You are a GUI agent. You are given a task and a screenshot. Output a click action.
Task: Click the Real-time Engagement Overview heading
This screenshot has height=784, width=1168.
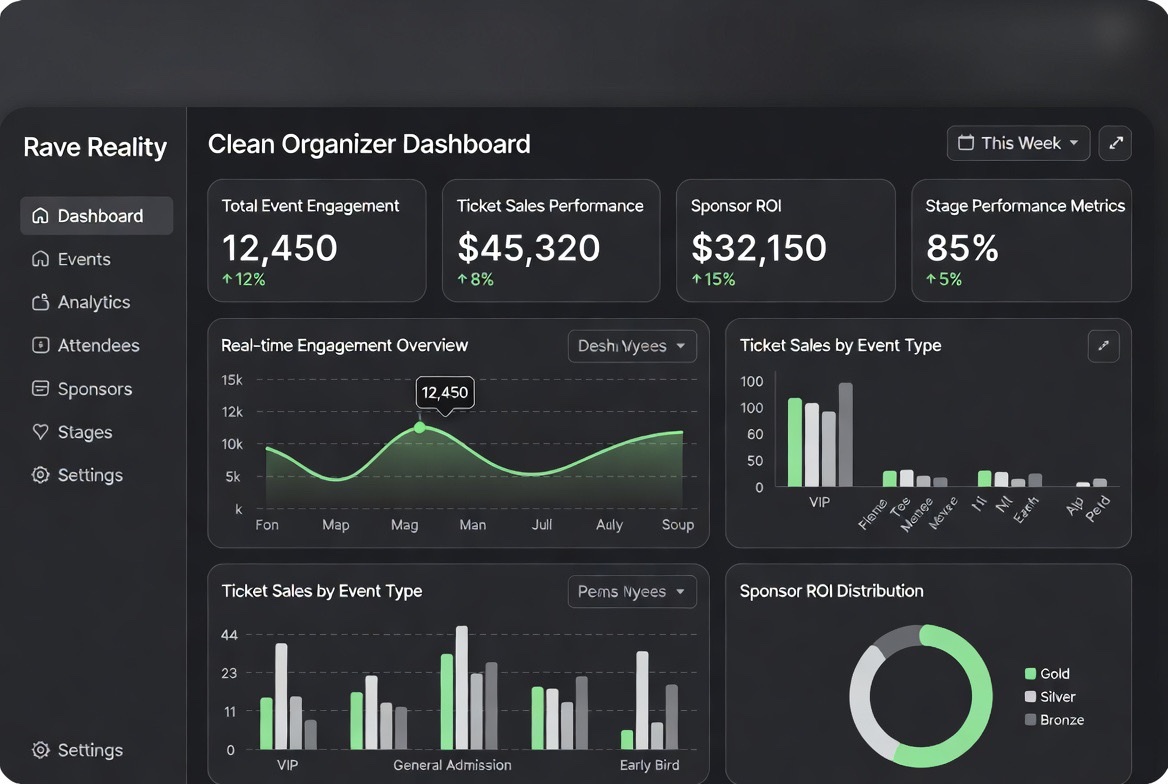click(344, 345)
